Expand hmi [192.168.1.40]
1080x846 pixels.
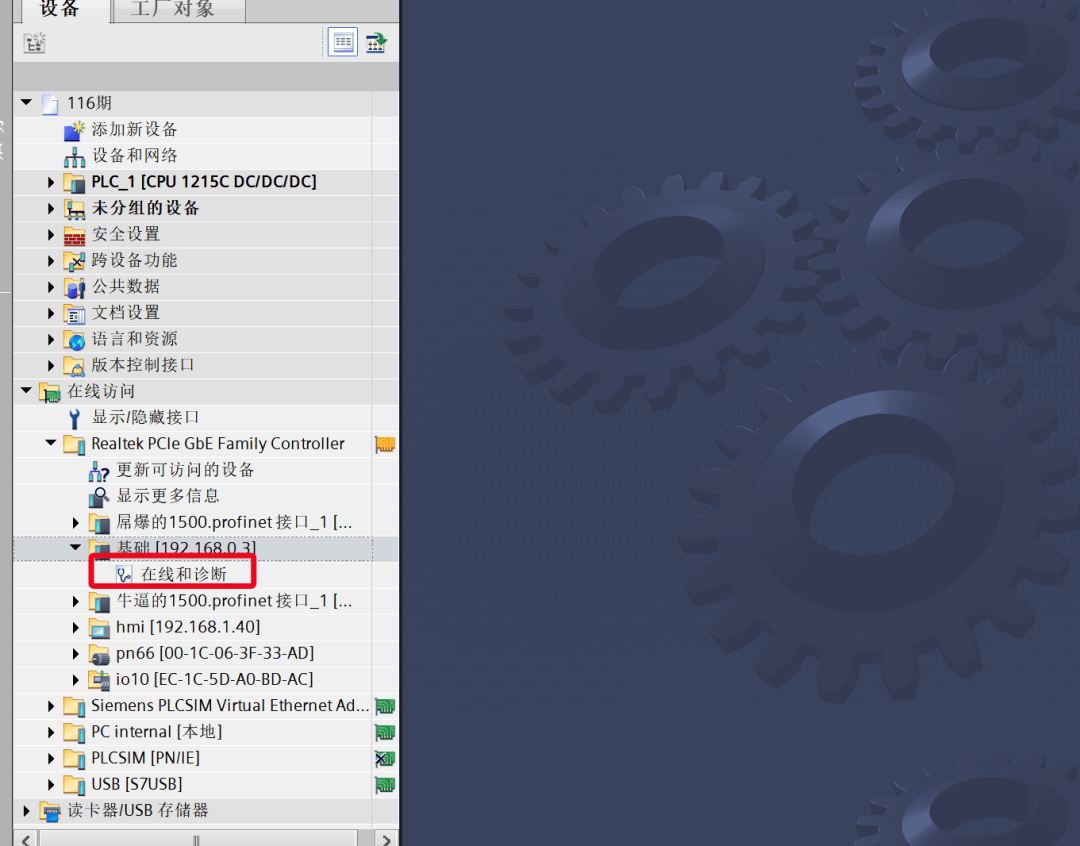click(x=76, y=628)
